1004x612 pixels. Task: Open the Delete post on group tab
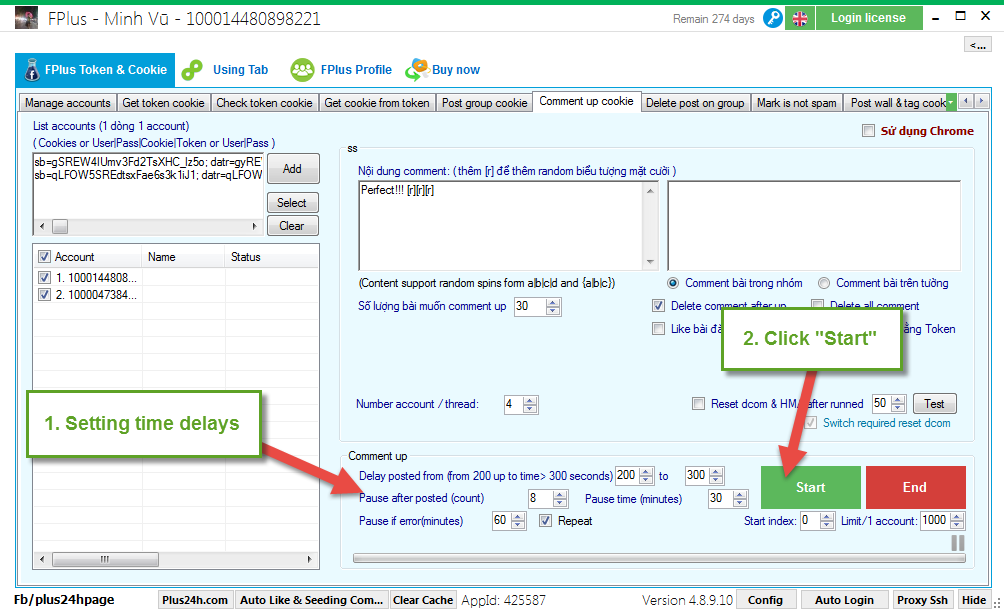pos(694,102)
